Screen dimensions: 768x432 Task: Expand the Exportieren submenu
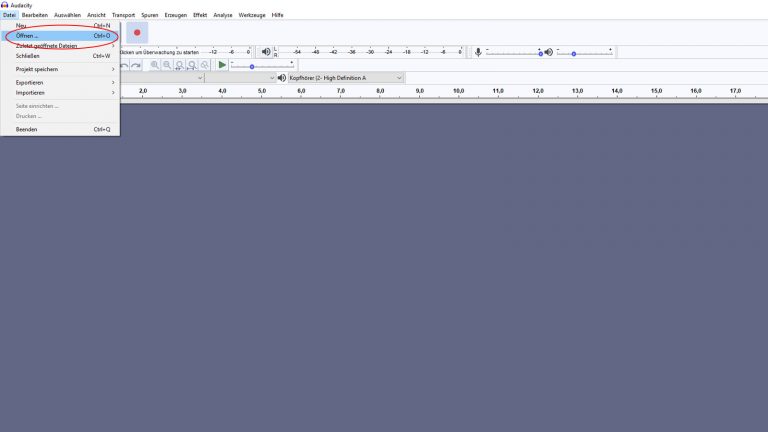60,82
